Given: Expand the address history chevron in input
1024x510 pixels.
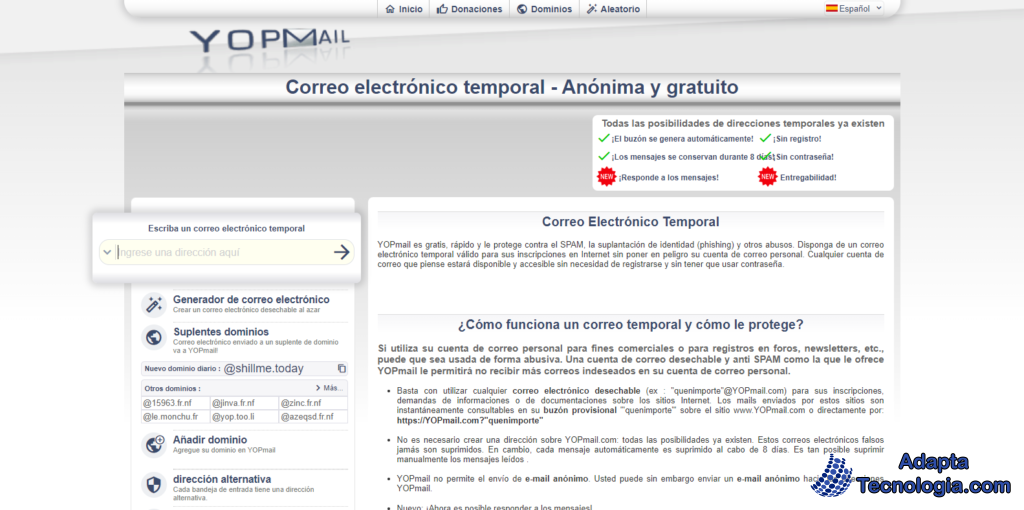Looking at the screenshot, I should coord(107,252).
